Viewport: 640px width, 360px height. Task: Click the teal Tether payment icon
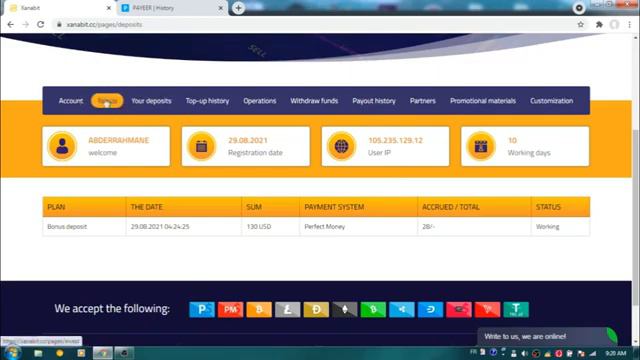(516, 309)
